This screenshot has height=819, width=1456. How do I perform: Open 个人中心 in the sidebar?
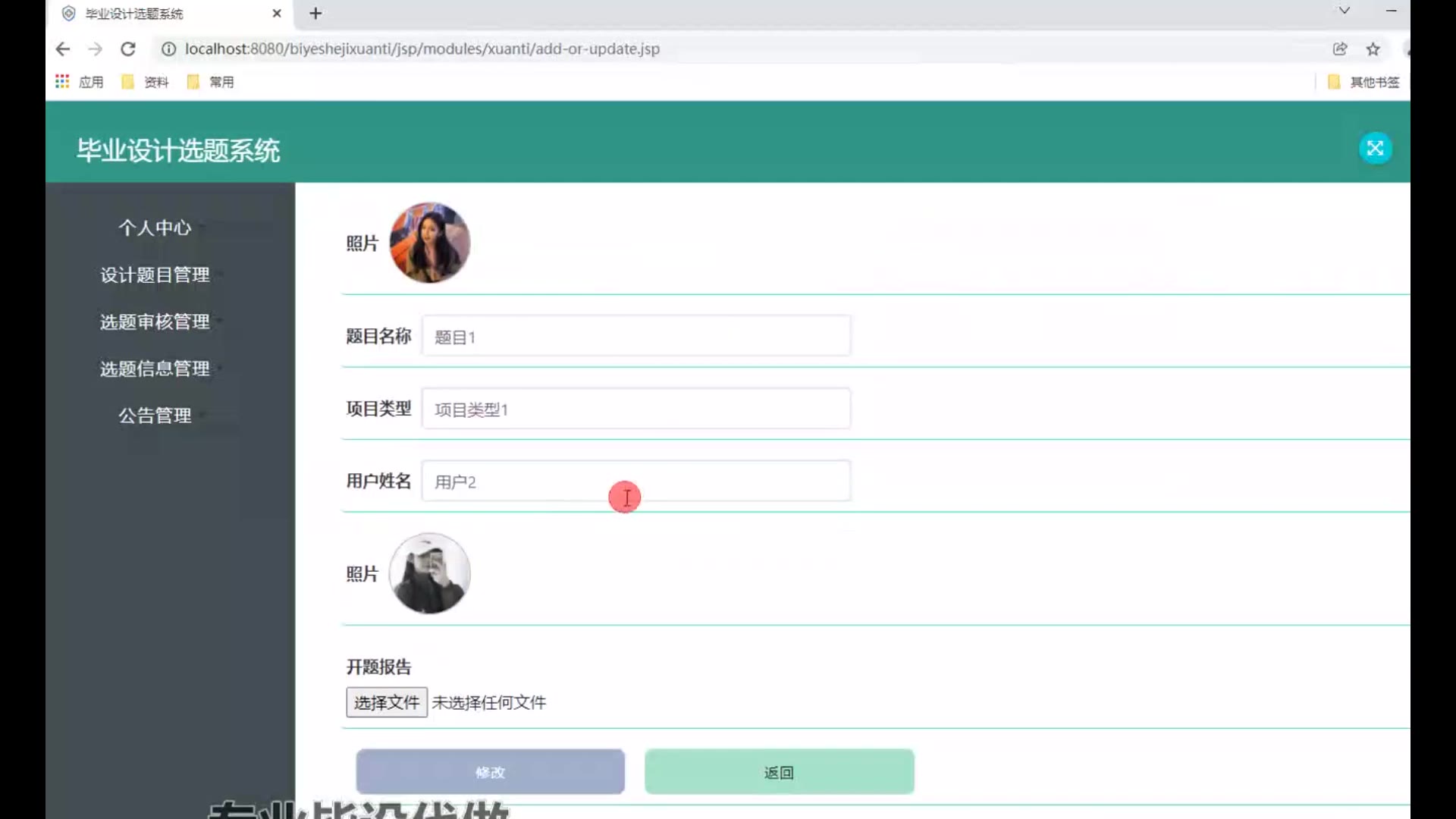point(155,227)
